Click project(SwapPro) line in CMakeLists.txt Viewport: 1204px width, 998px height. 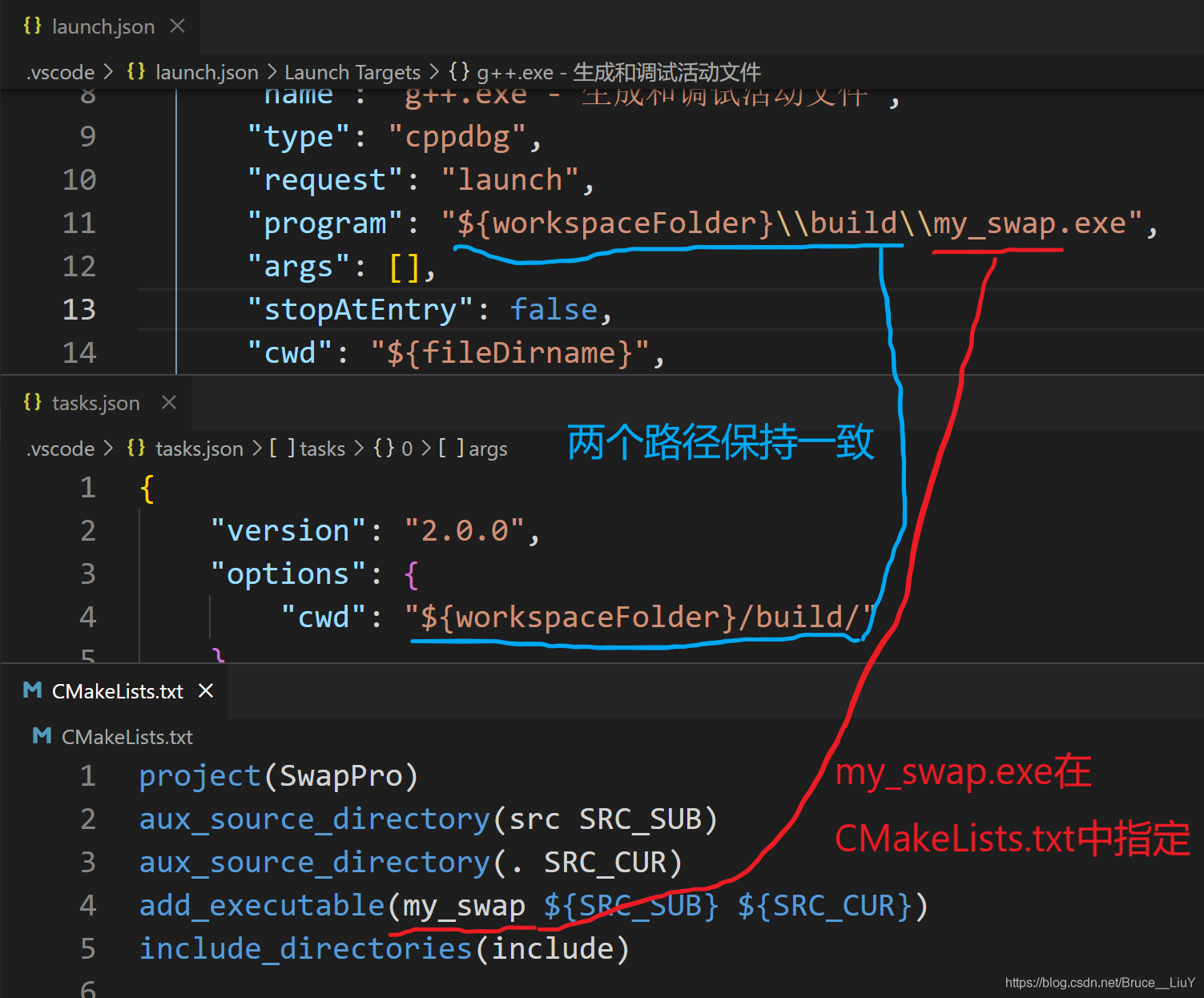point(279,776)
